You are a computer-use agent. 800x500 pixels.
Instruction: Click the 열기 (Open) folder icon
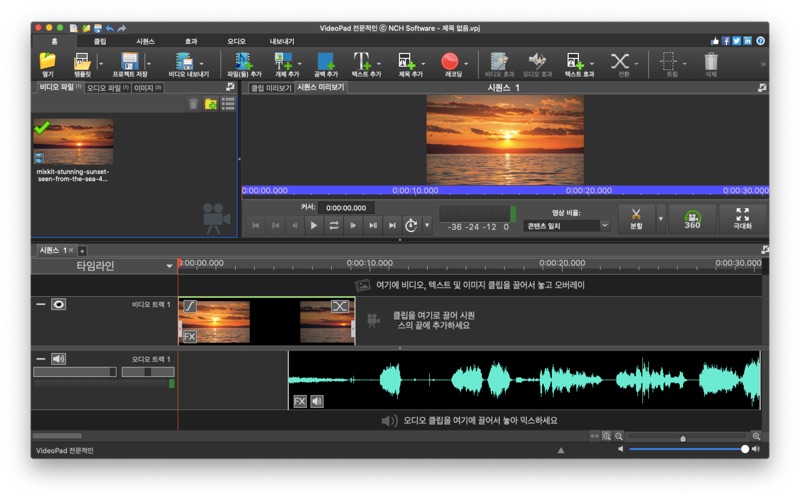47,61
